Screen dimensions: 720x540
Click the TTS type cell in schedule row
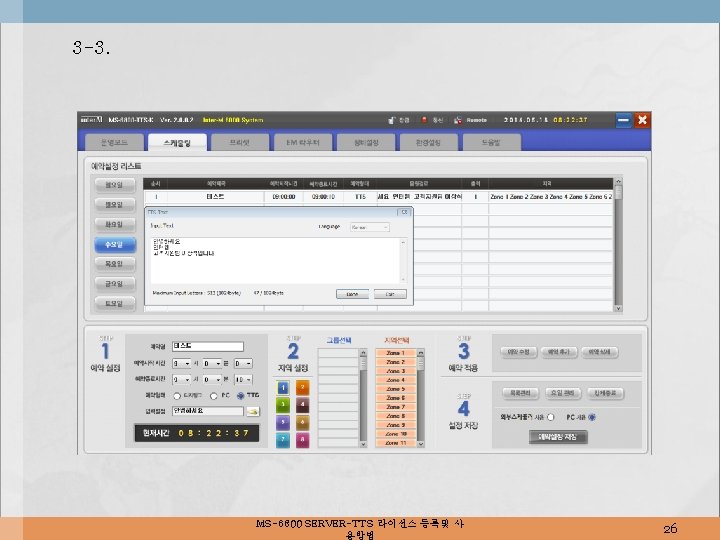click(x=360, y=197)
